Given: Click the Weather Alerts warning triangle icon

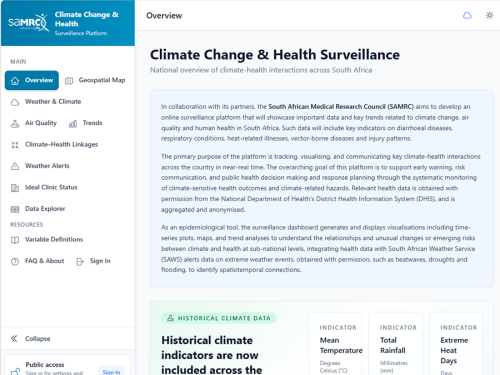Looking at the screenshot, I should coord(15,166).
